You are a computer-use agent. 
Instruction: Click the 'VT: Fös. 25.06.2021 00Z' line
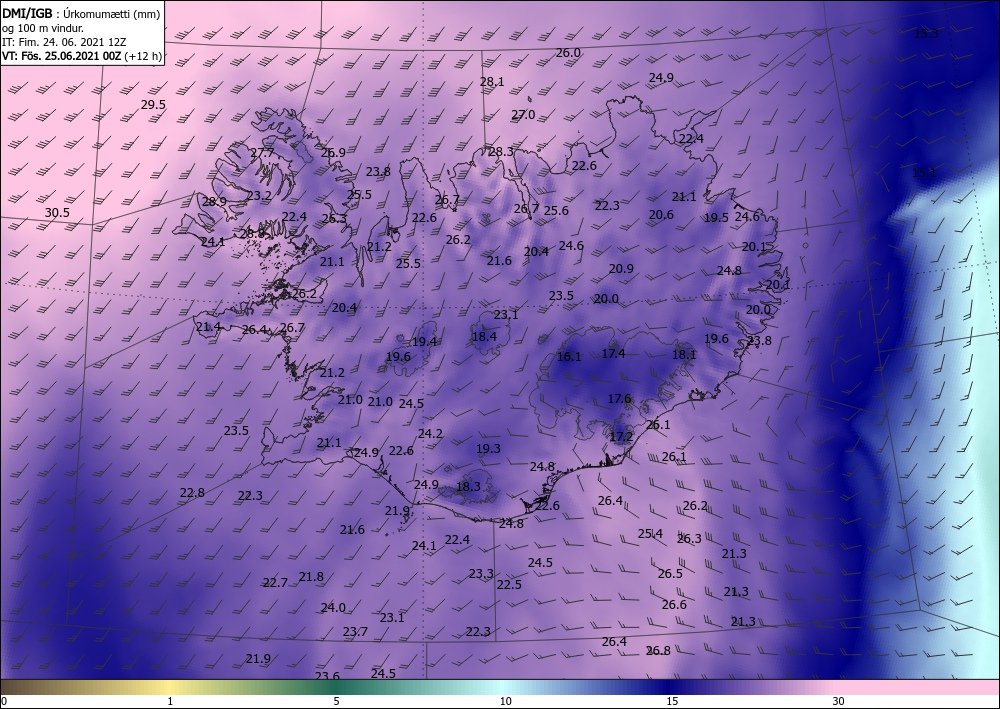pos(61,56)
